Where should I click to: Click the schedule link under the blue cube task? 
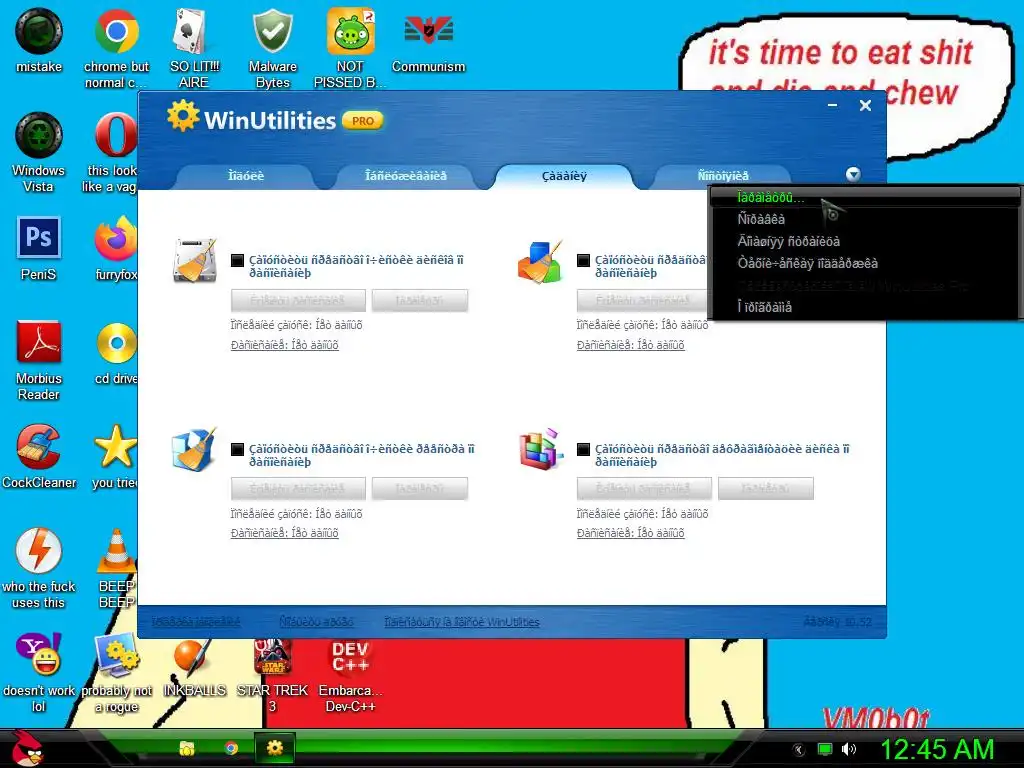click(285, 533)
